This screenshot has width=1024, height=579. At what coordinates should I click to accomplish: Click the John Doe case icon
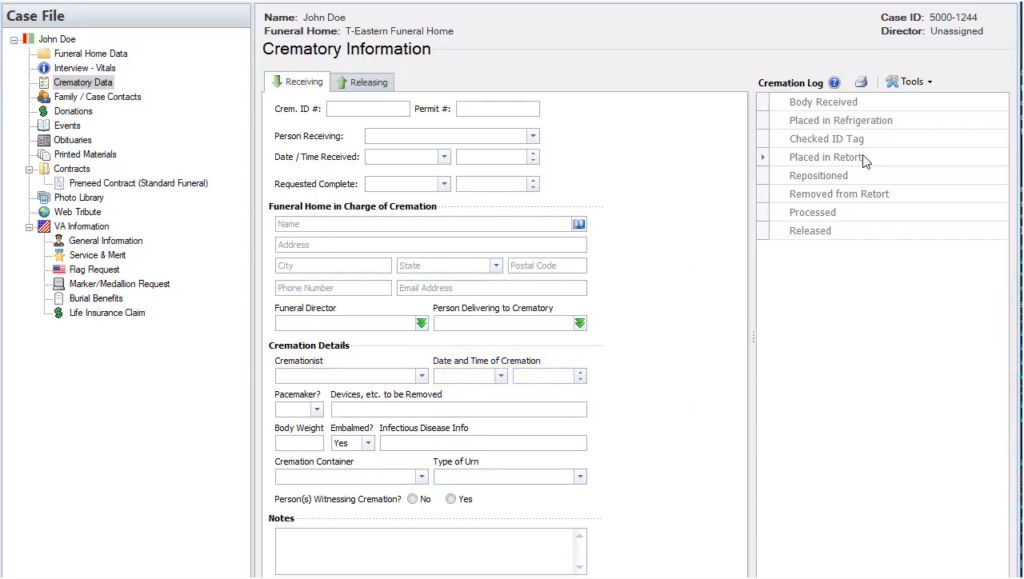pyautogui.click(x=29, y=39)
